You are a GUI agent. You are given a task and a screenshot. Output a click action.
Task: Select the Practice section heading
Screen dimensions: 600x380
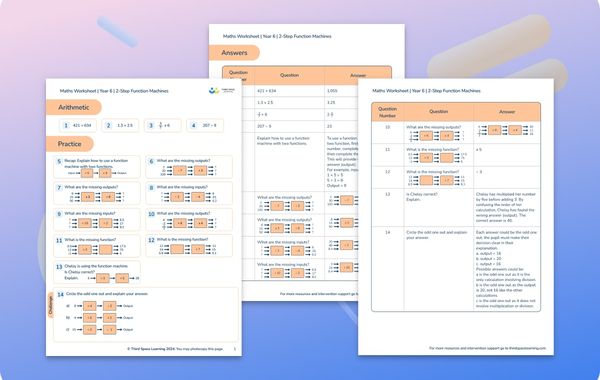pyautogui.click(x=70, y=144)
